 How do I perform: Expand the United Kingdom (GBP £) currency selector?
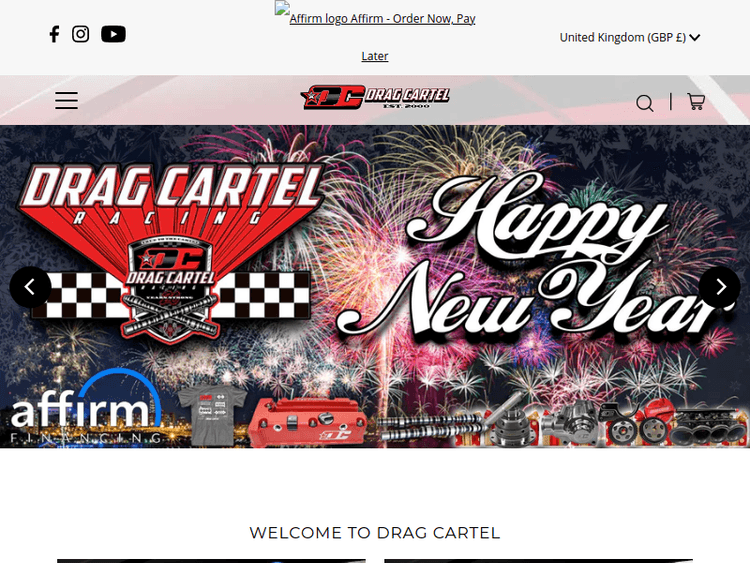coord(629,37)
